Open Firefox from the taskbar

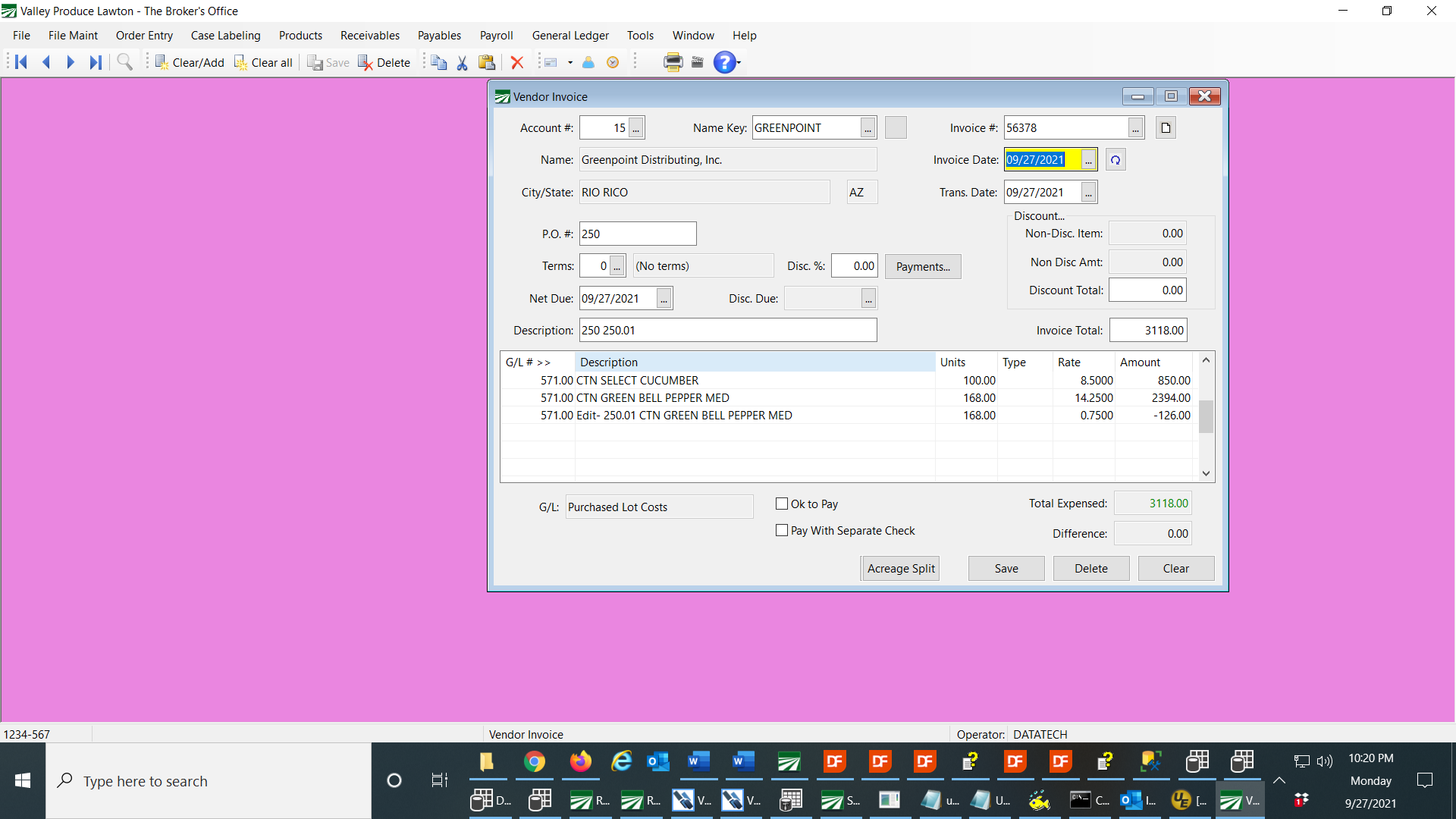point(580,761)
